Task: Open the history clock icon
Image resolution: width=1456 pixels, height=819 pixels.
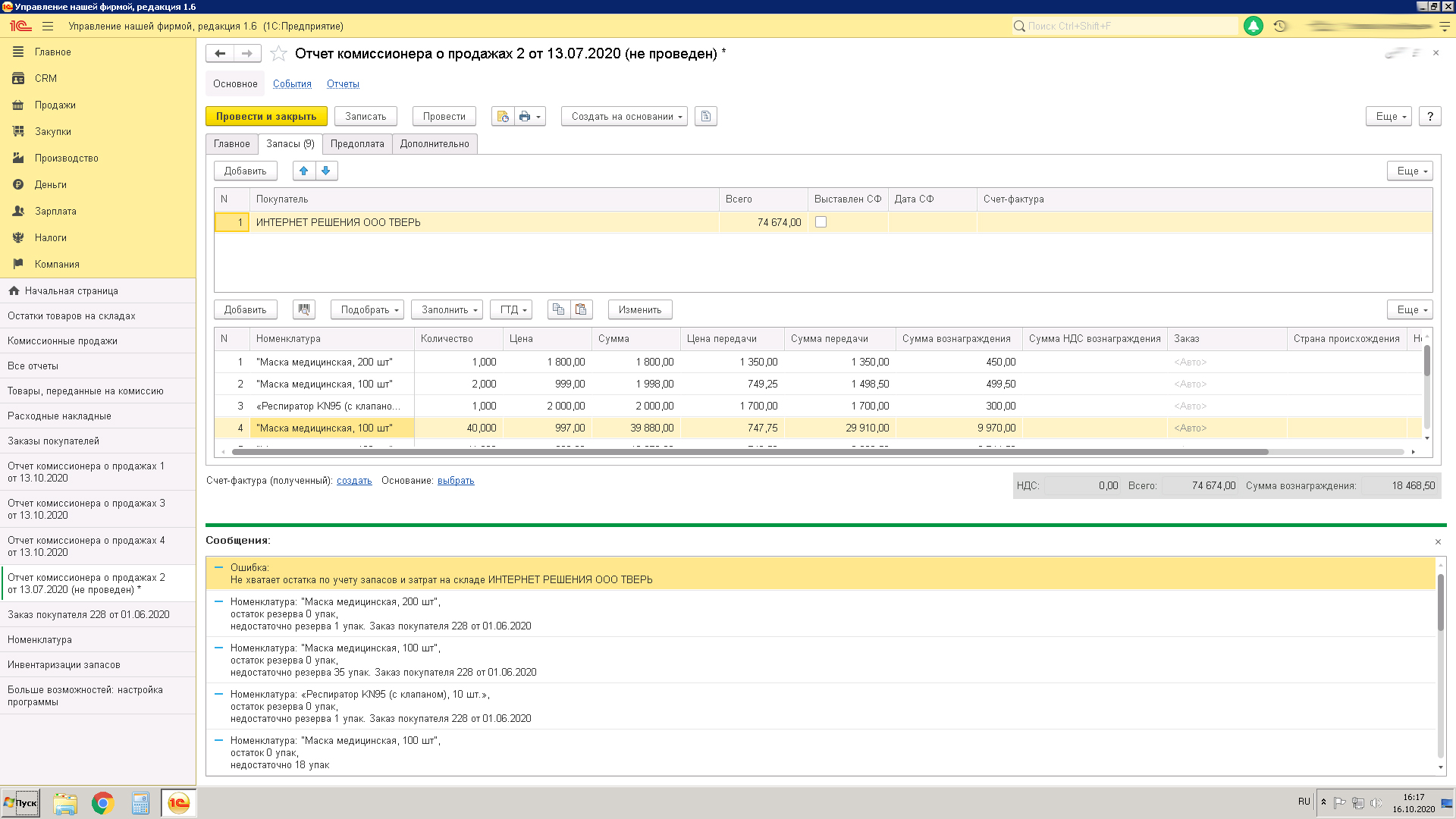Action: click(1280, 26)
